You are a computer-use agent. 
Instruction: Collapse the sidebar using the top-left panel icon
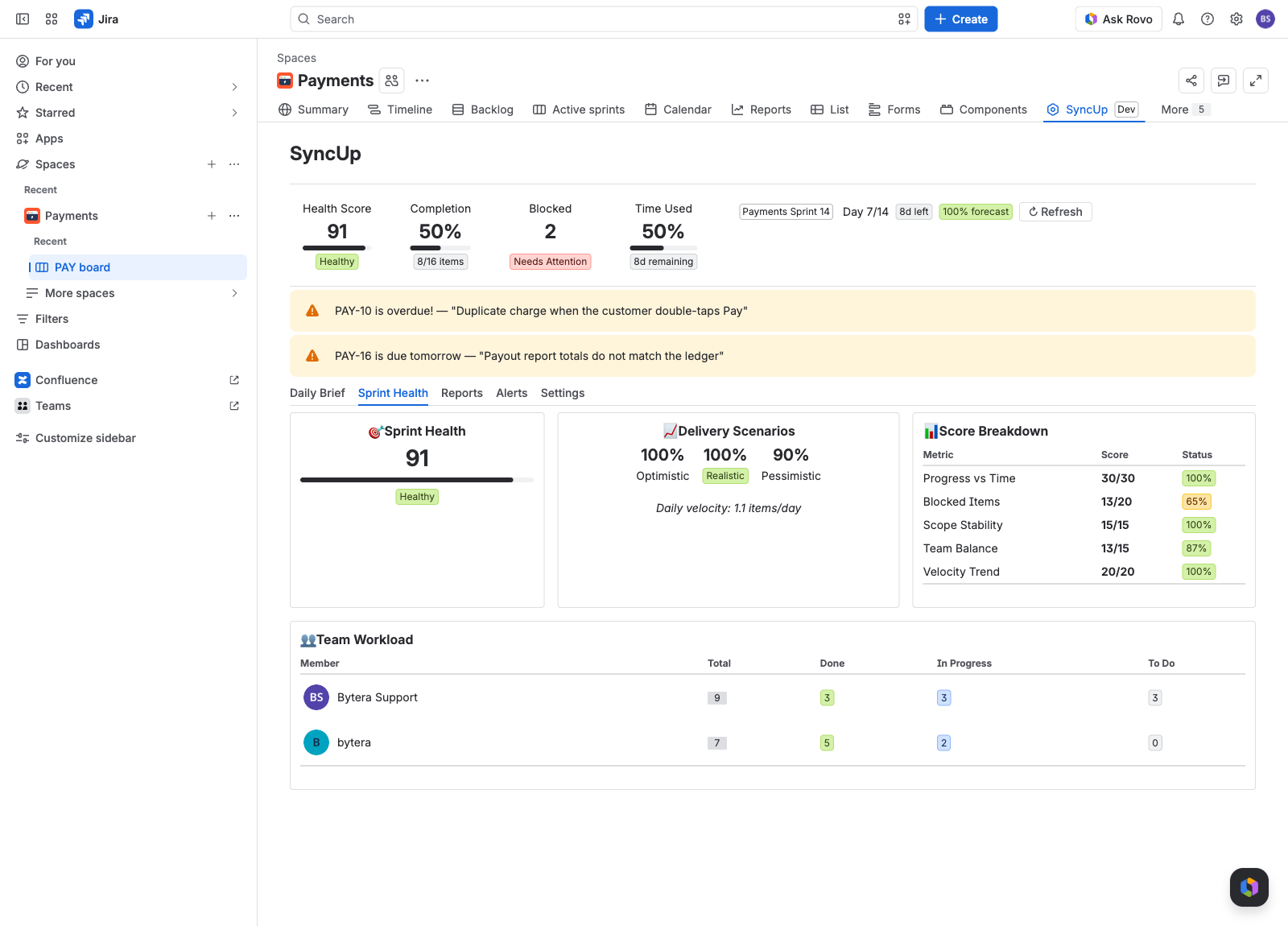pos(23,19)
